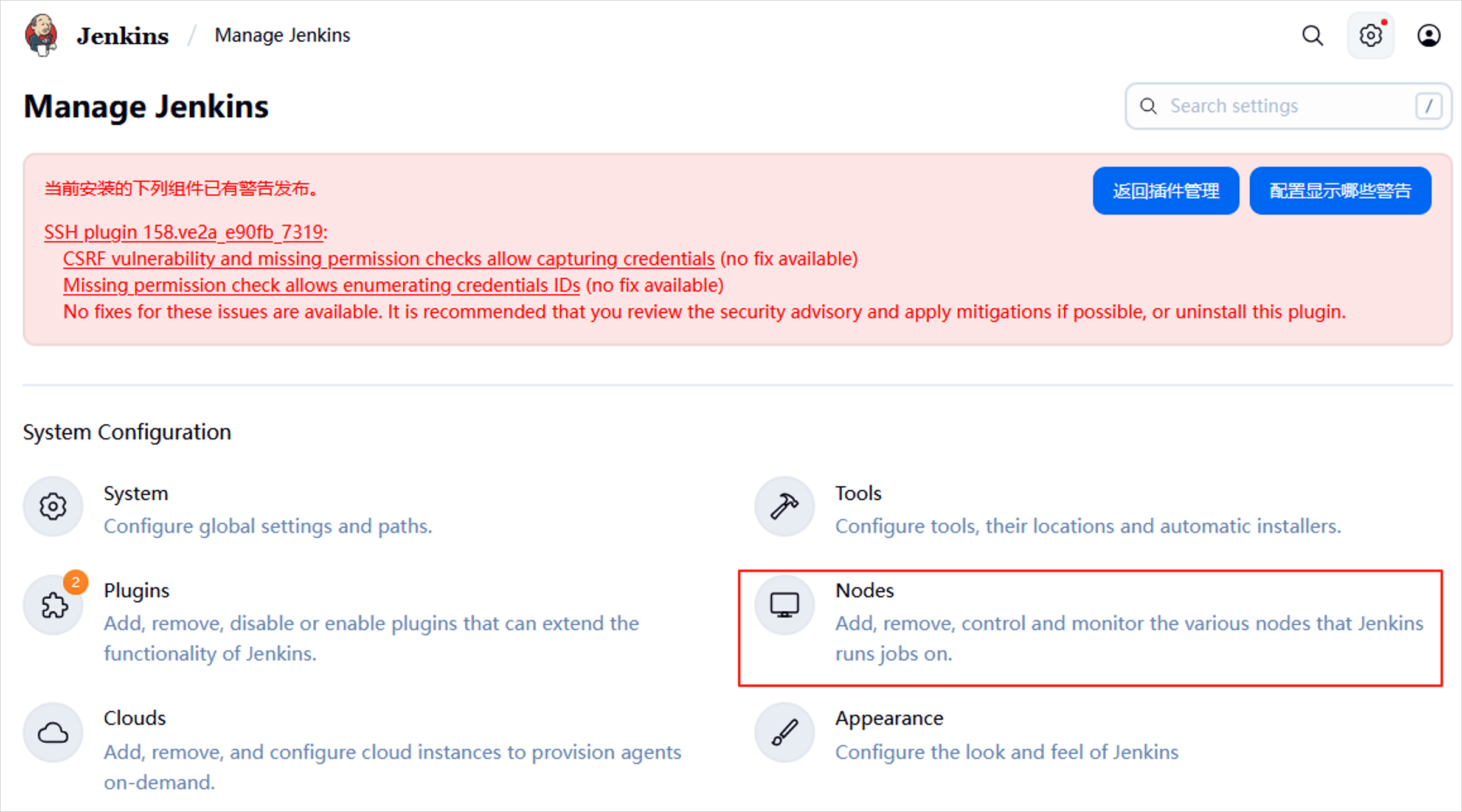This screenshot has height=812, width=1462.
Task: Focus the Search settings input field
Action: 1288,106
